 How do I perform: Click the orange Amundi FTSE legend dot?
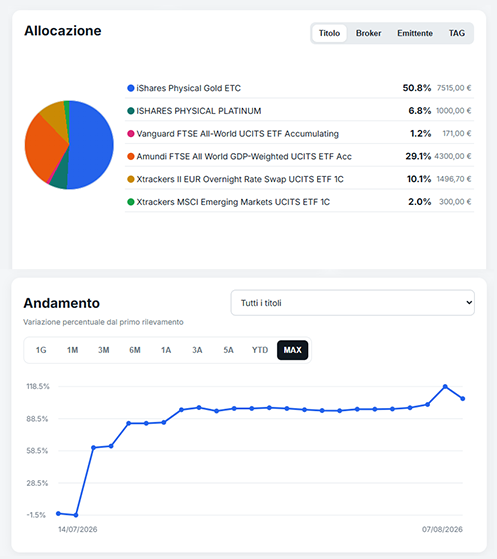(x=131, y=156)
